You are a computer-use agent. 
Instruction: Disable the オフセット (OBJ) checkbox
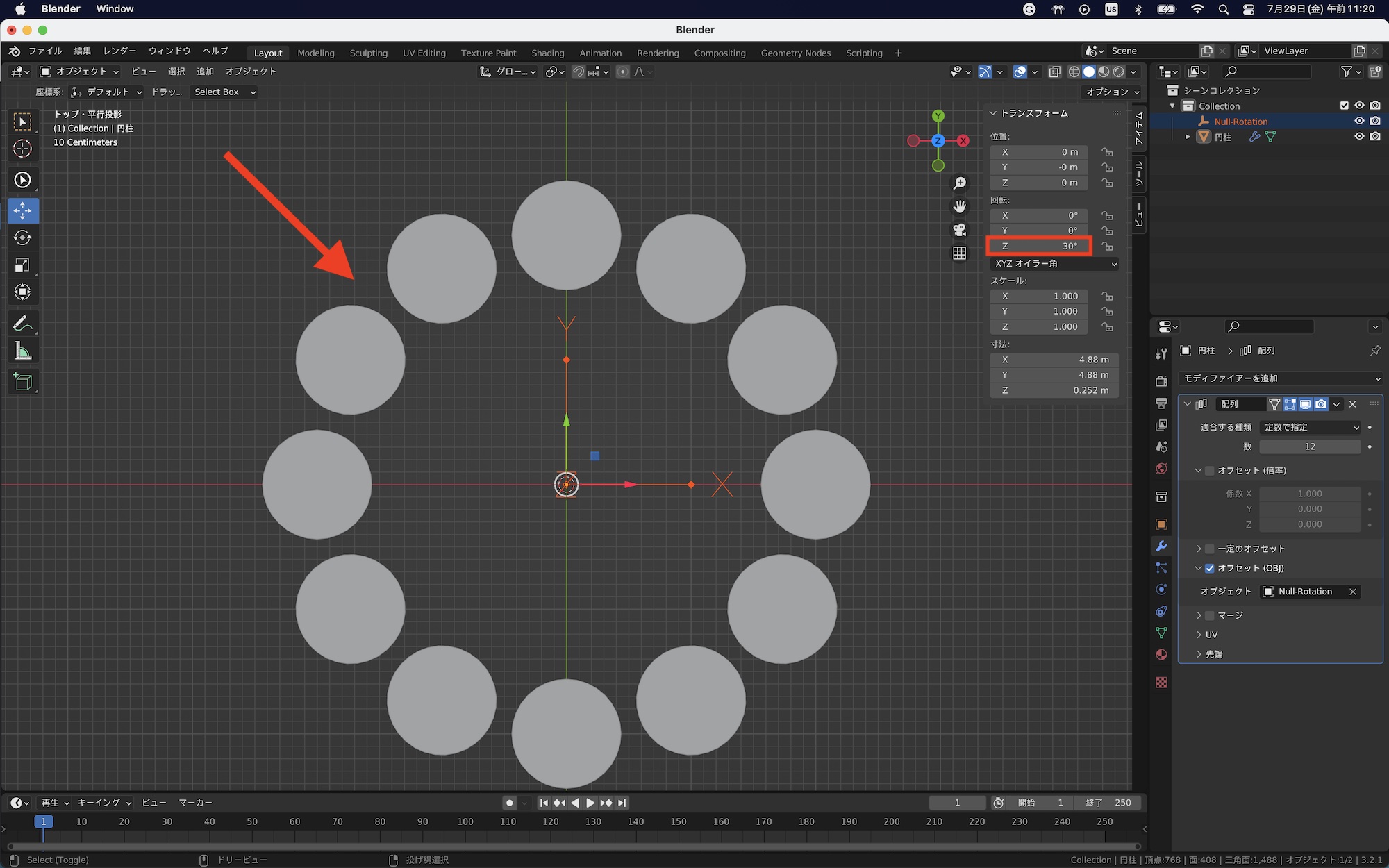(1209, 568)
